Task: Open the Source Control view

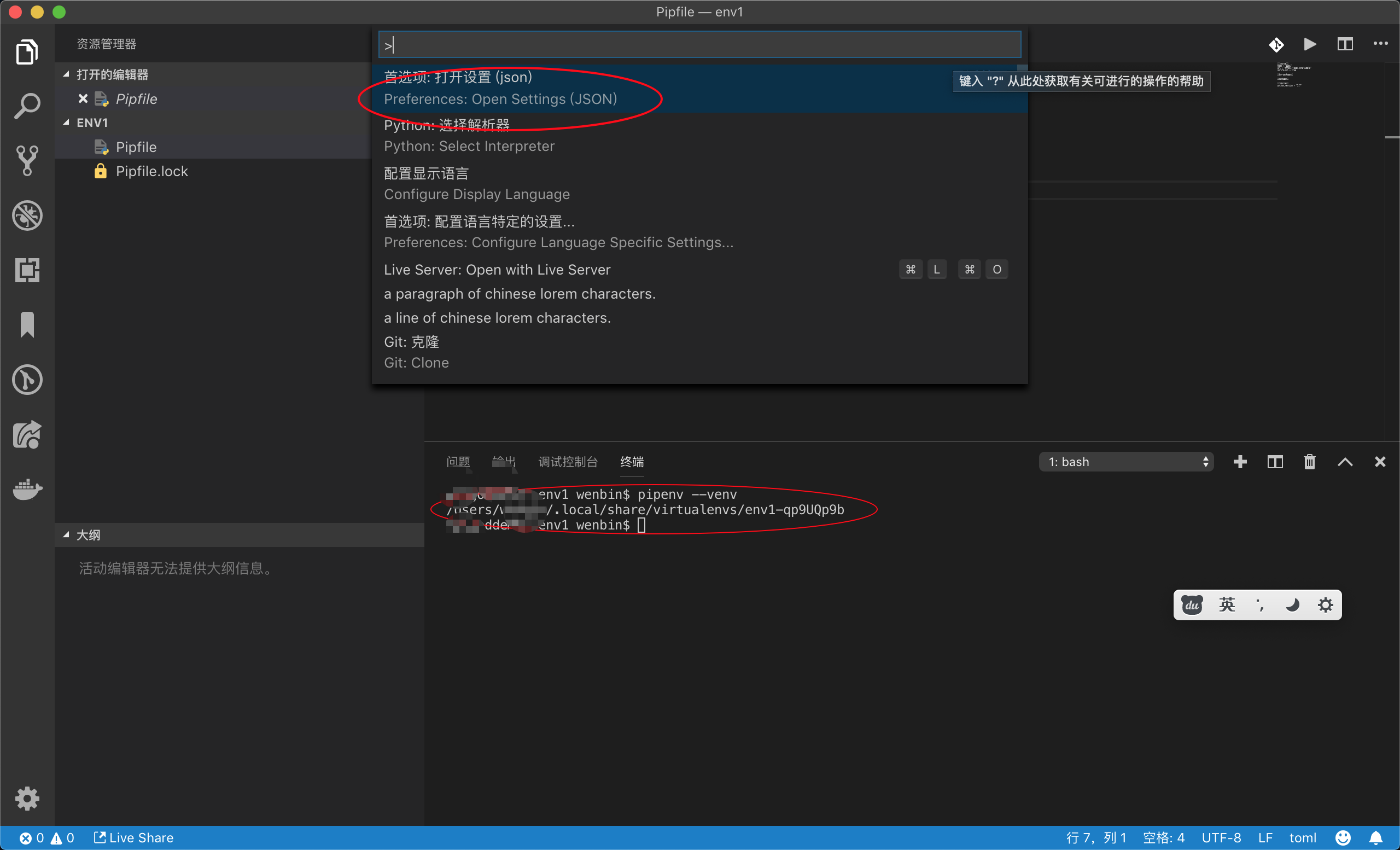Action: (x=27, y=161)
